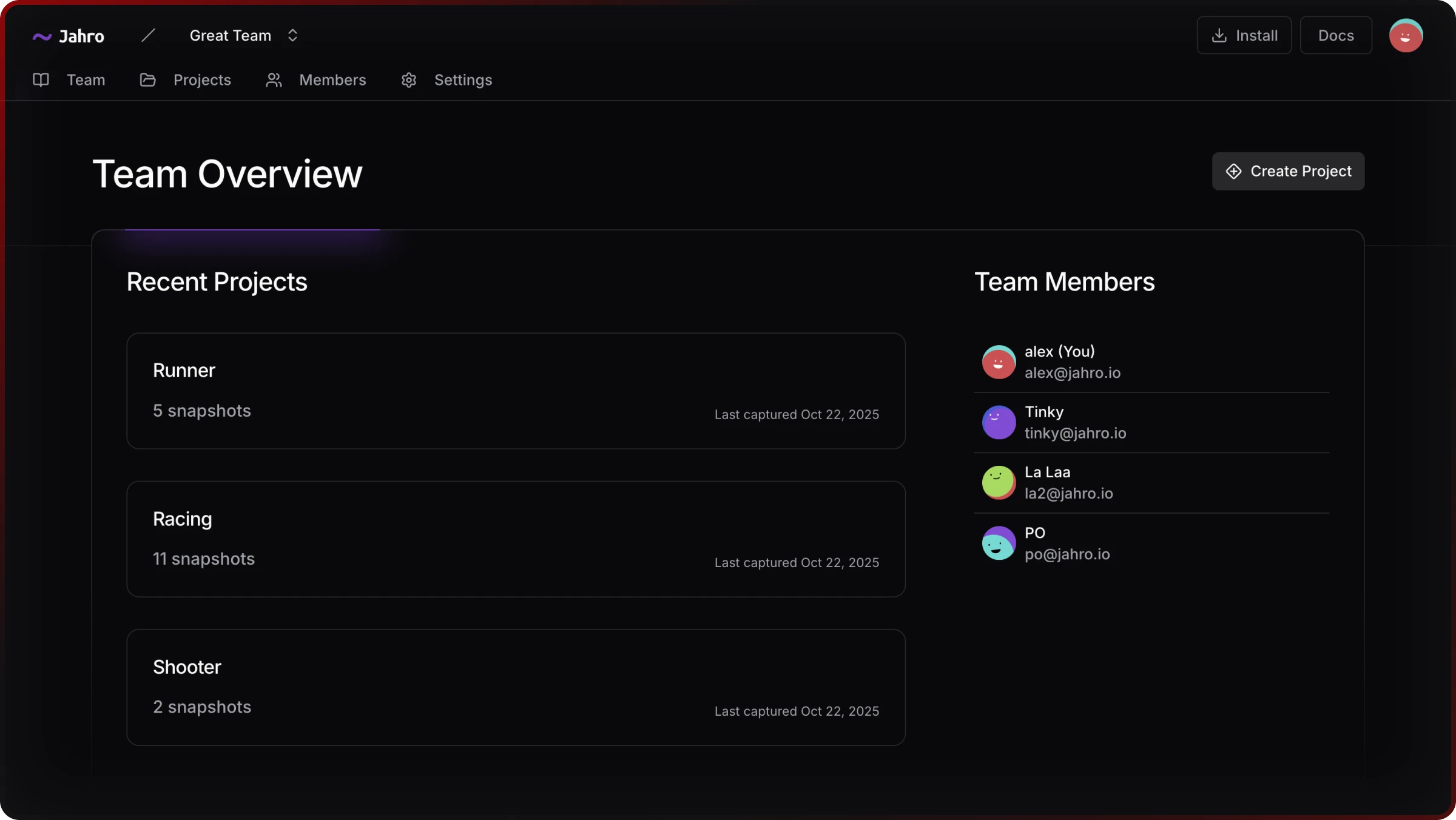
Task: Click the po@jahro.io email
Action: tap(1067, 554)
